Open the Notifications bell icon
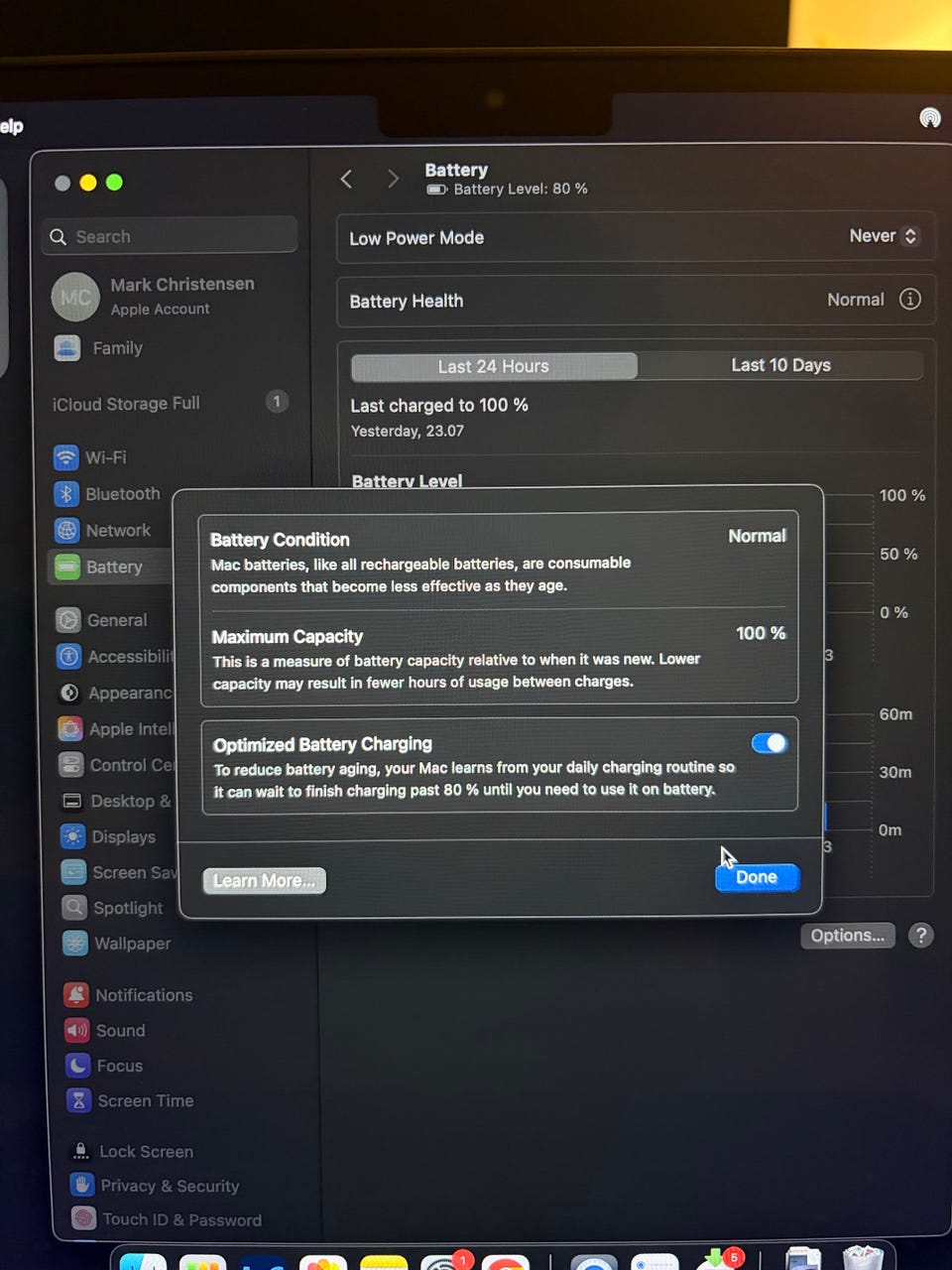This screenshot has height=1270, width=952. pos(76,995)
